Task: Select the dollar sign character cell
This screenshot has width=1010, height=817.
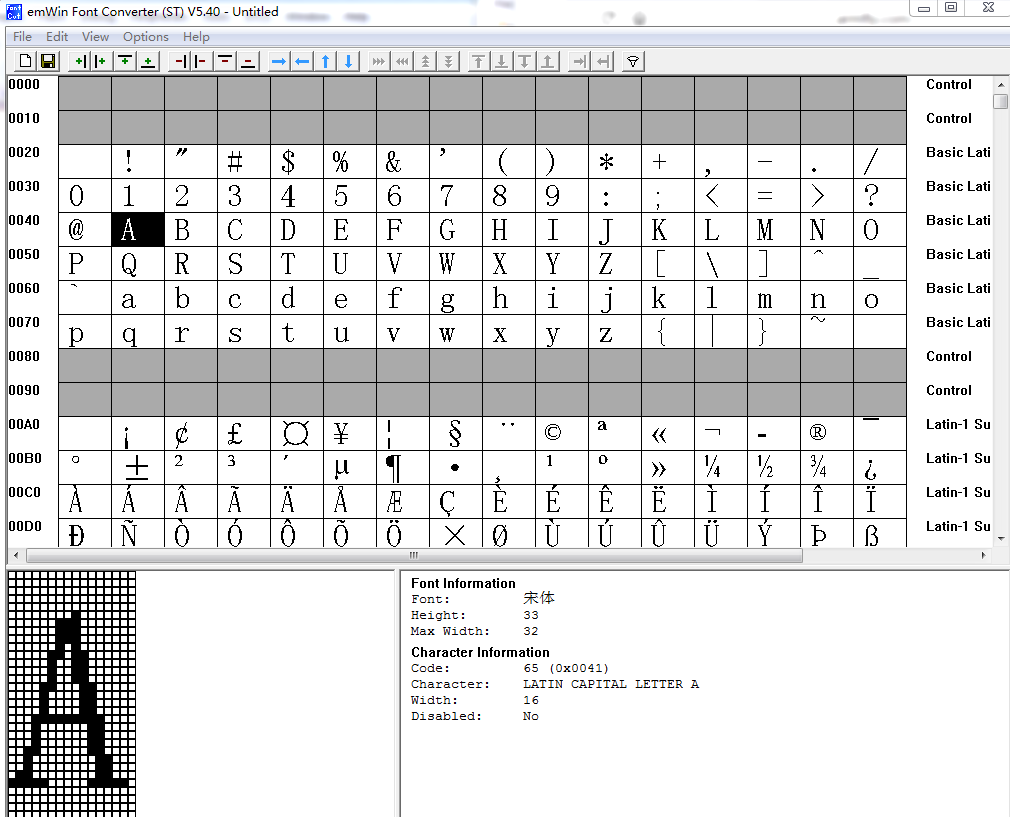Action: [x=288, y=162]
